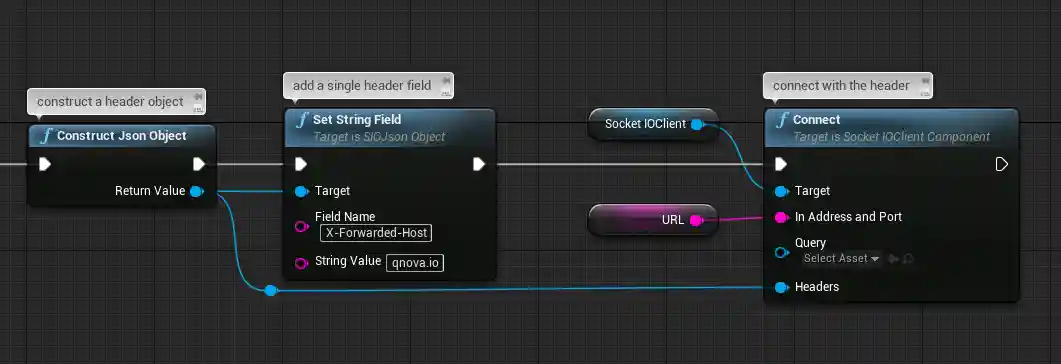Click the Query object pin
1061x364 pixels.
782,252
